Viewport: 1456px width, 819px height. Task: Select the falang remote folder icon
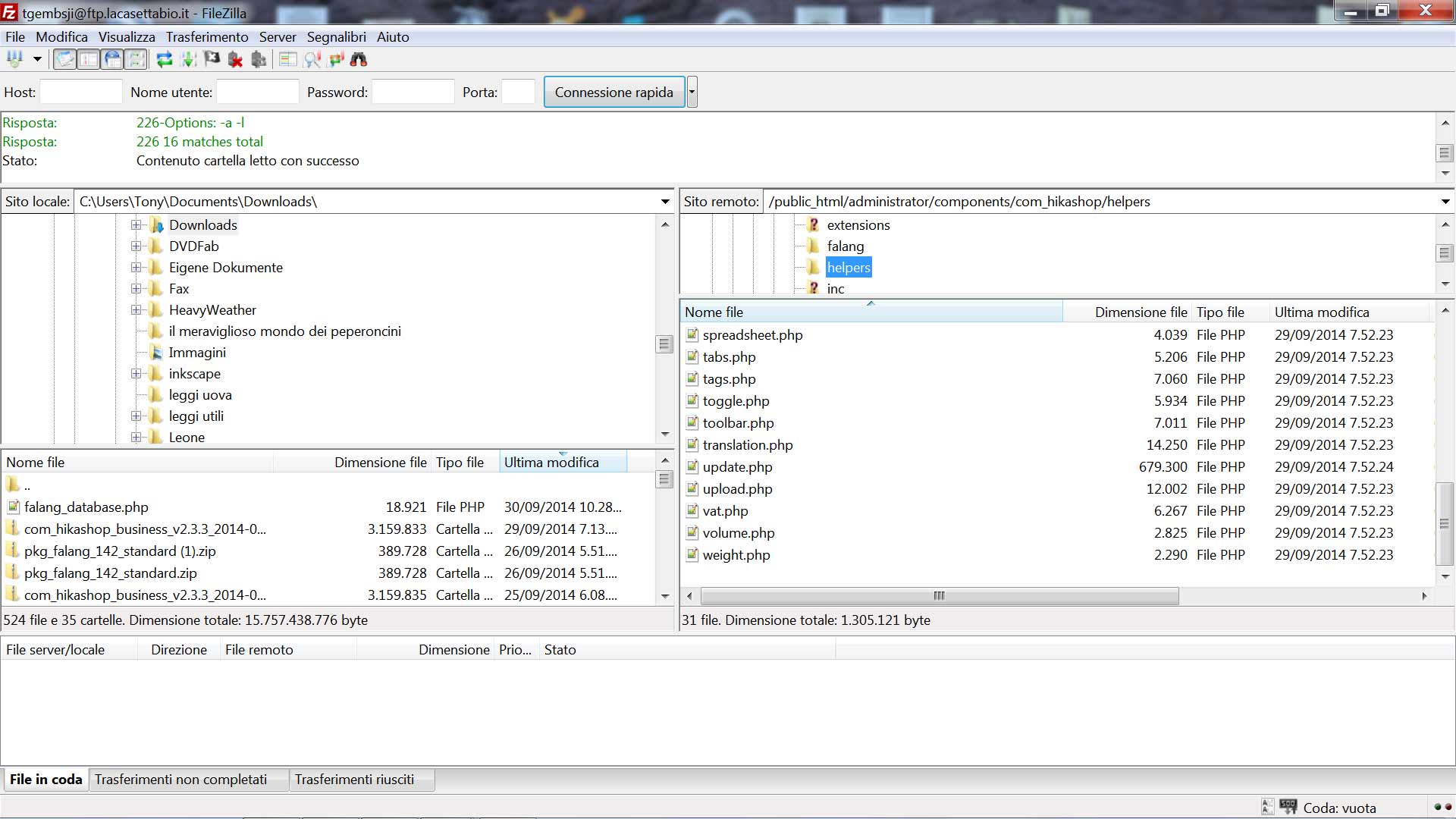(814, 246)
